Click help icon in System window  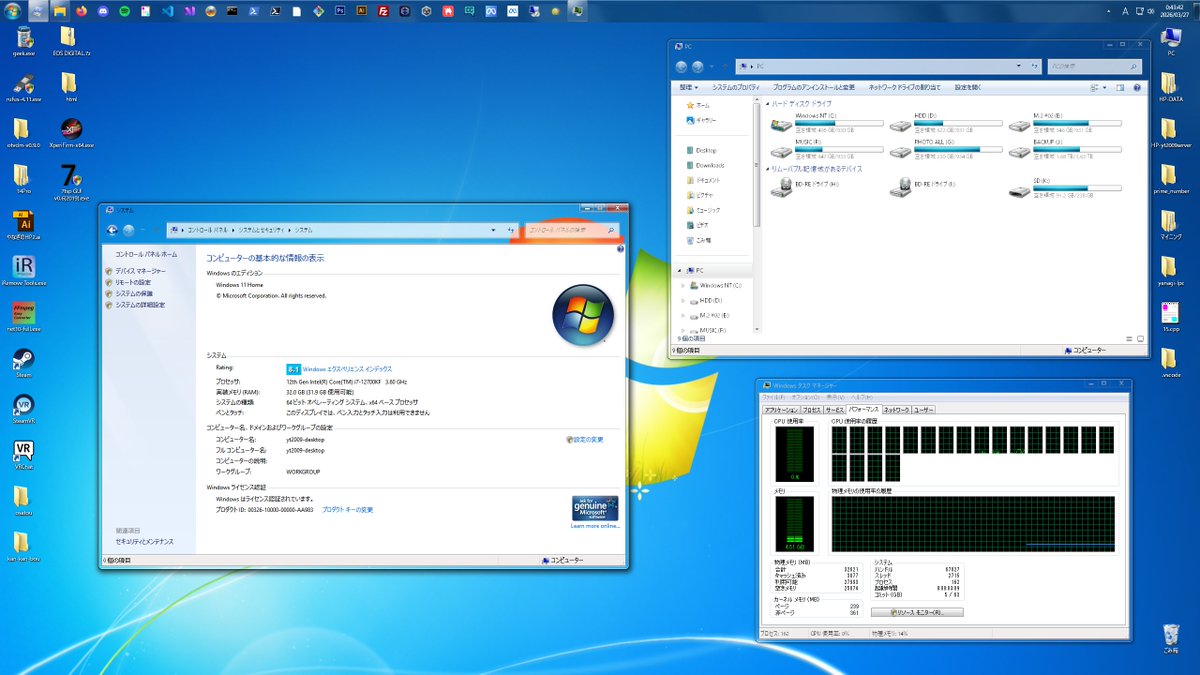pyautogui.click(x=620, y=248)
